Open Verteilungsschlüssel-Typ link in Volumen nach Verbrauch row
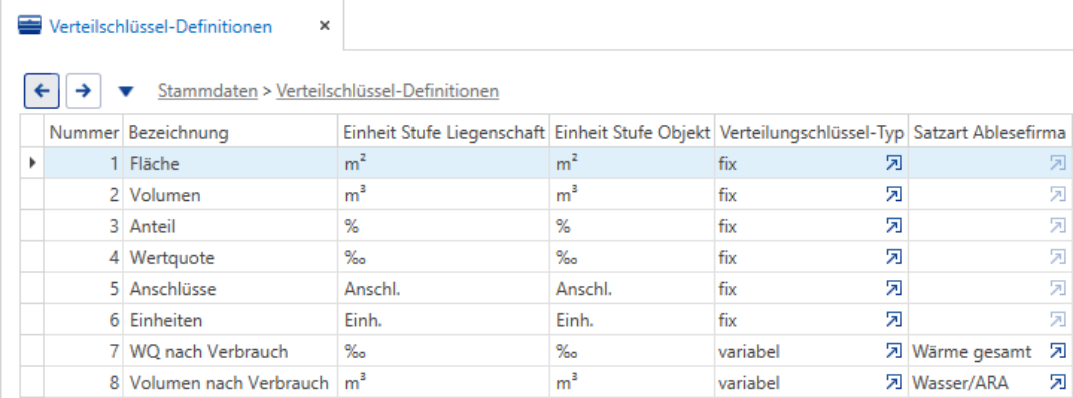Screen dimensions: 1073x398 tap(893, 382)
